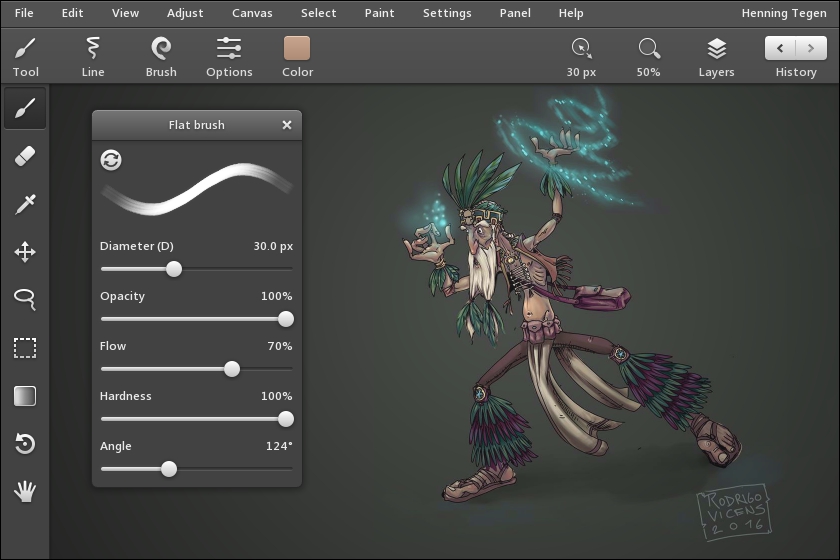The height and width of the screenshot is (560, 840).
Task: Select the paintbrush tool in the left sidebar
Action: point(25,108)
